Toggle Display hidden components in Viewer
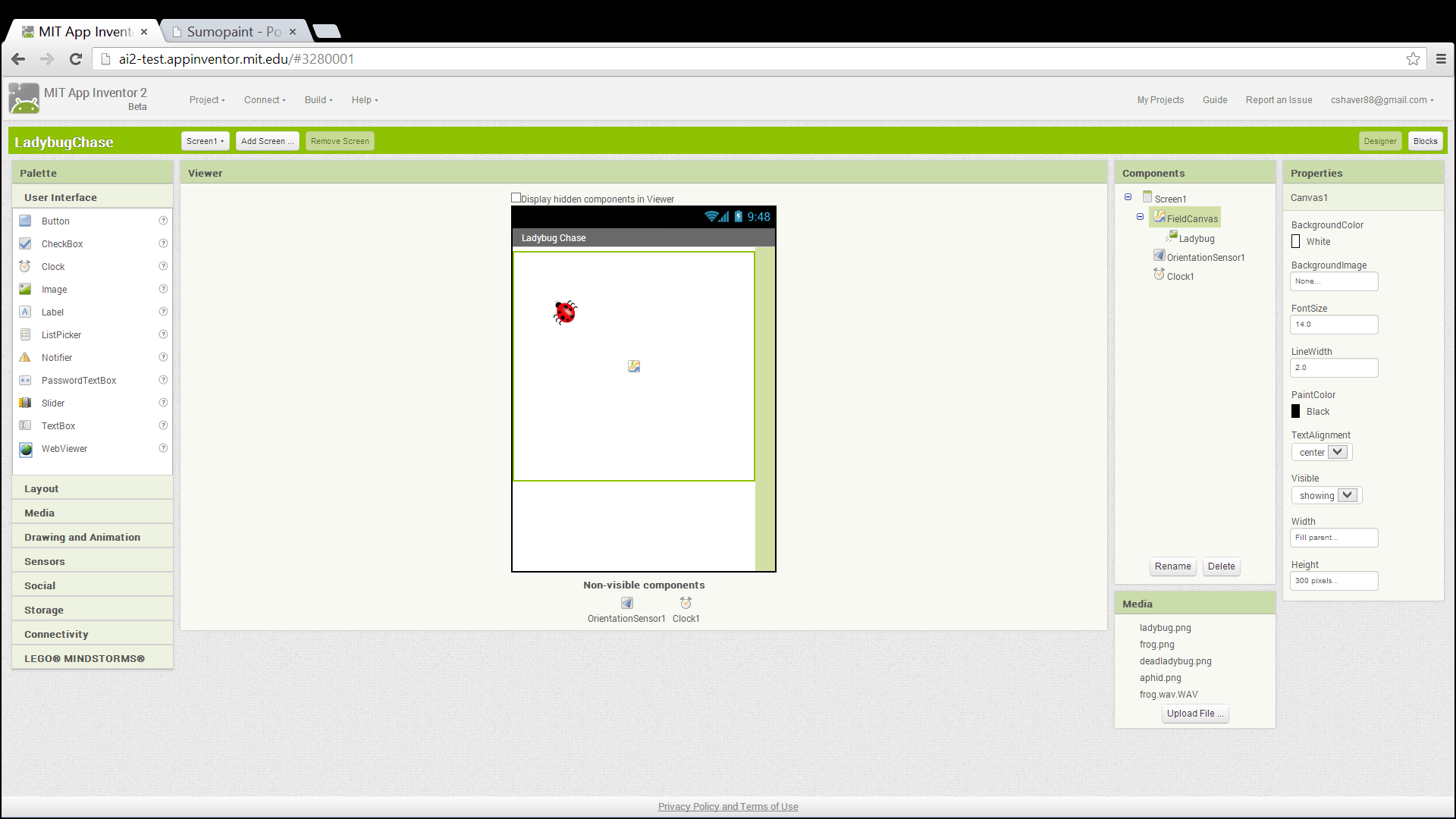Viewport: 1456px width, 819px height. [x=516, y=197]
